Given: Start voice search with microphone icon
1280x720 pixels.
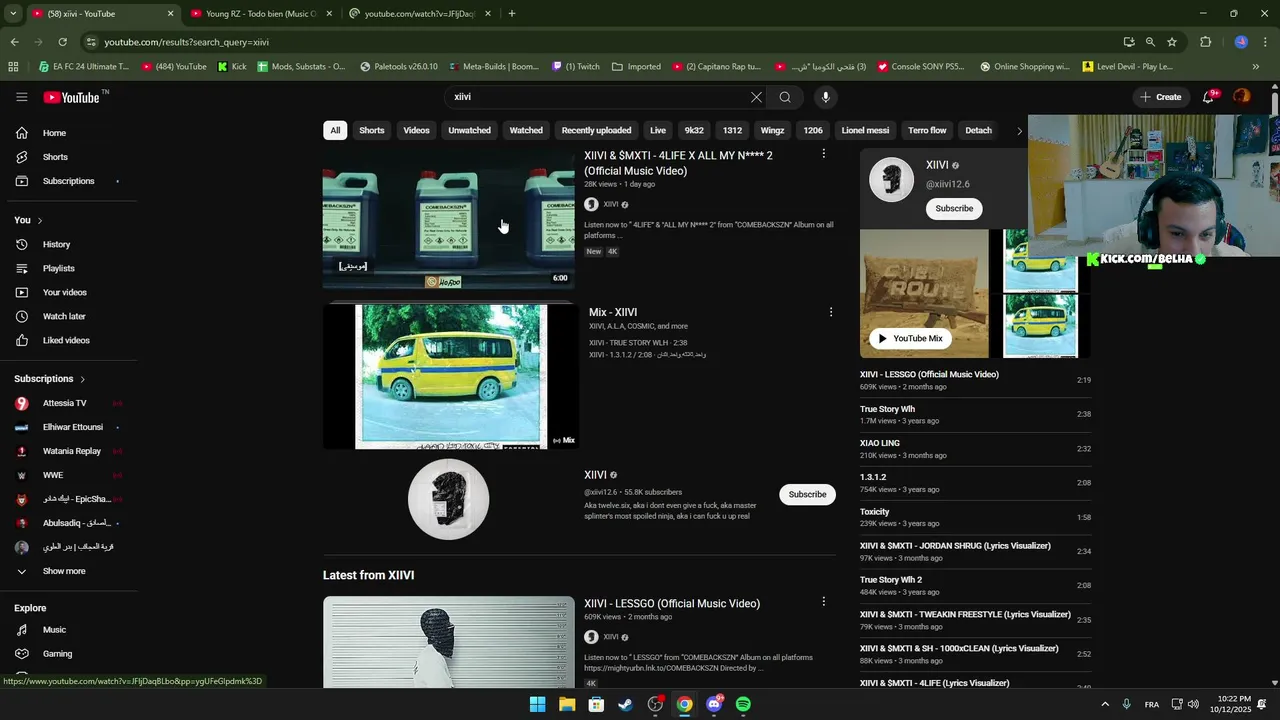Looking at the screenshot, I should coord(825,97).
